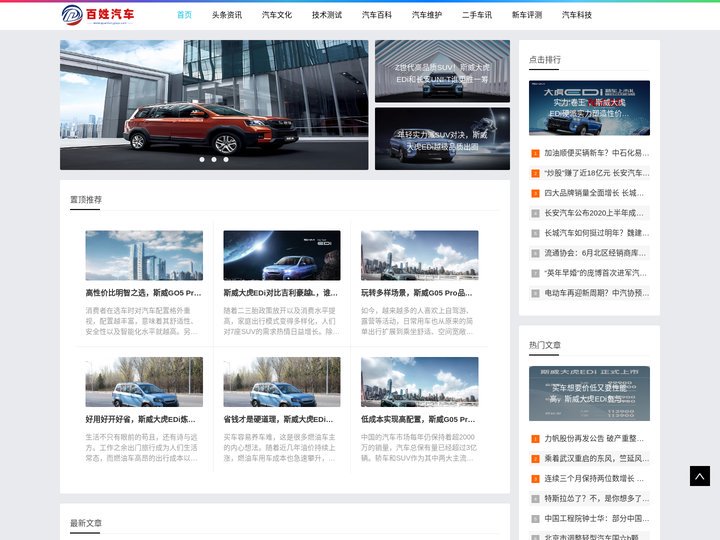Click thumbnail above 好用好开好省 article
The width and height of the screenshot is (720, 540).
tap(144, 382)
